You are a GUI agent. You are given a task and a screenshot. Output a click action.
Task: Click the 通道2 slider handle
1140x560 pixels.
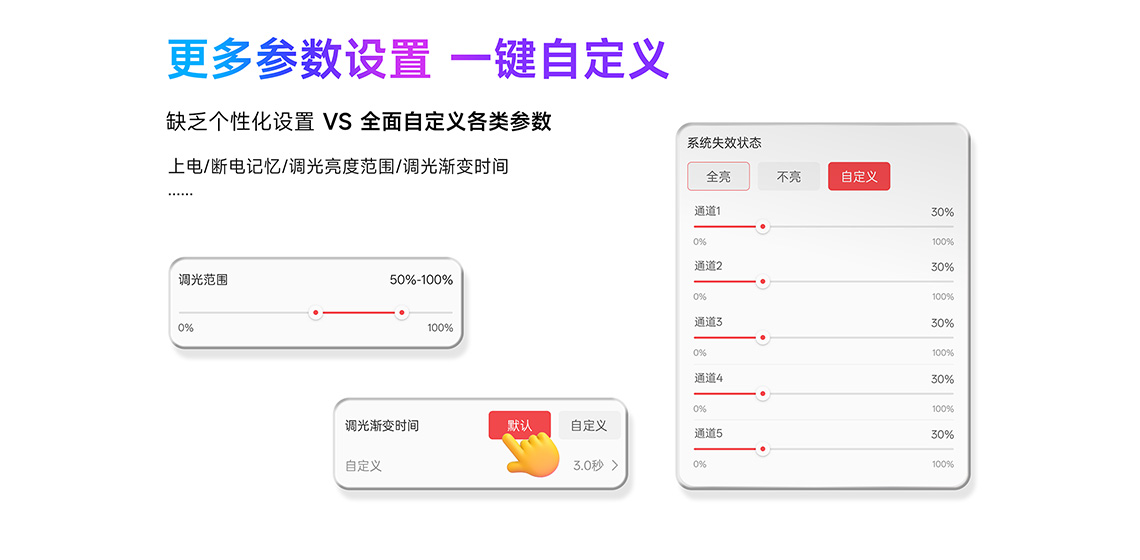(x=762, y=282)
